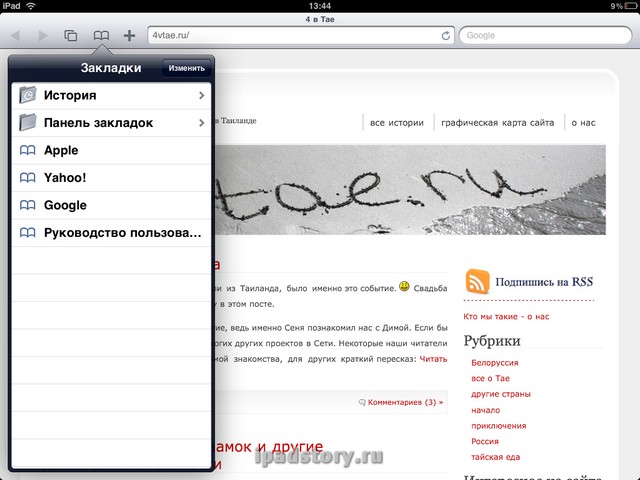Open the История folder row
The image size is (640, 480).
point(111,96)
